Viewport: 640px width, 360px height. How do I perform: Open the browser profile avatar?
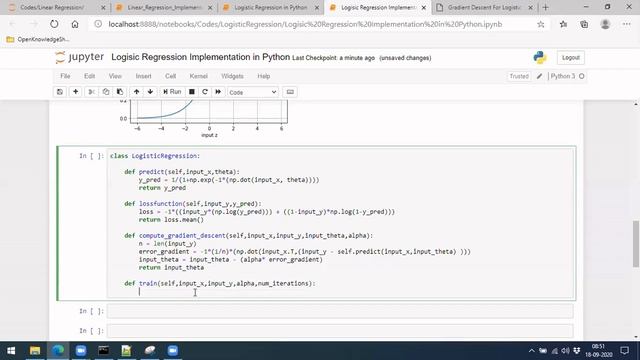[x=605, y=24]
